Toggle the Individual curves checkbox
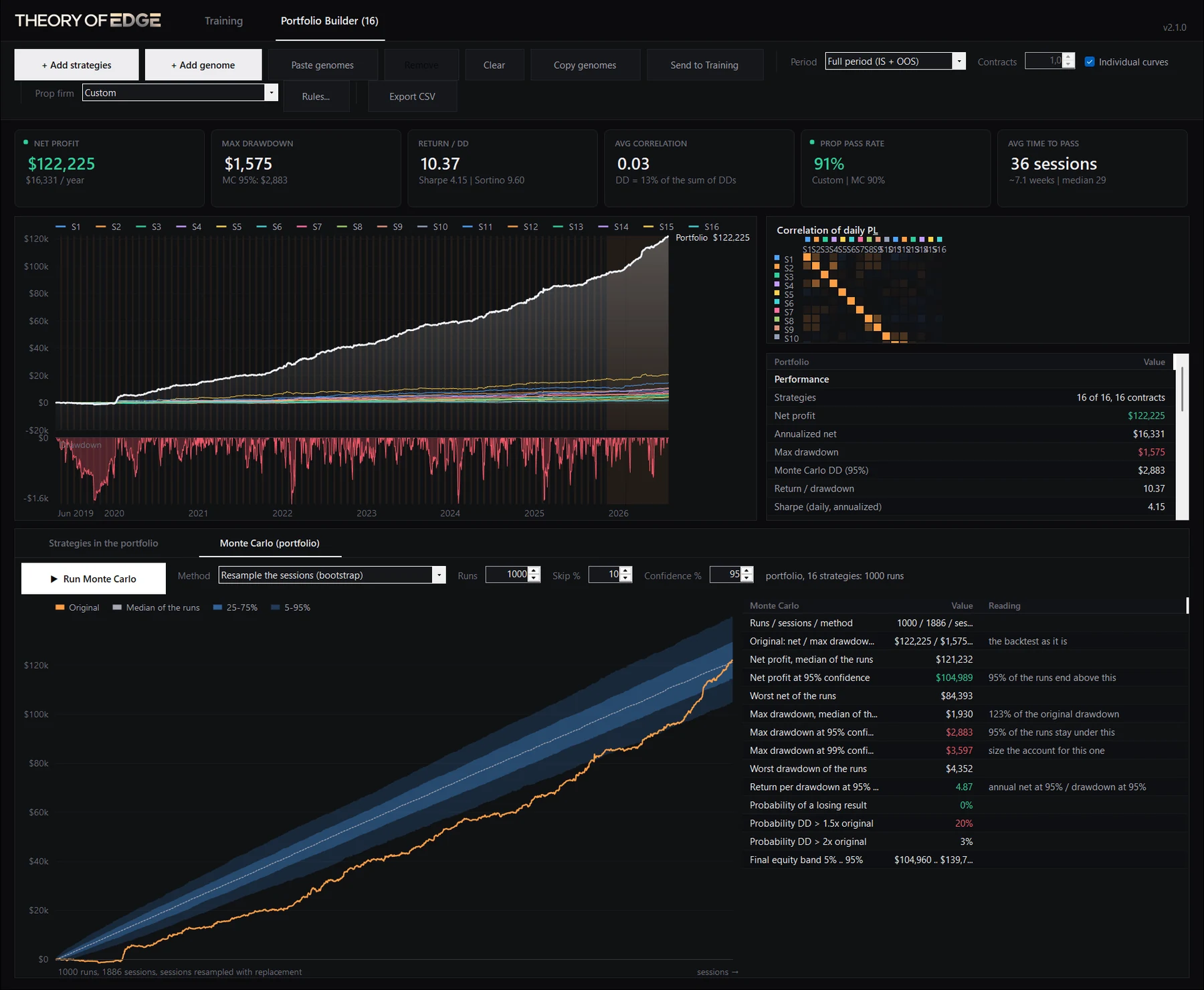The height and width of the screenshot is (990, 1204). point(1090,62)
